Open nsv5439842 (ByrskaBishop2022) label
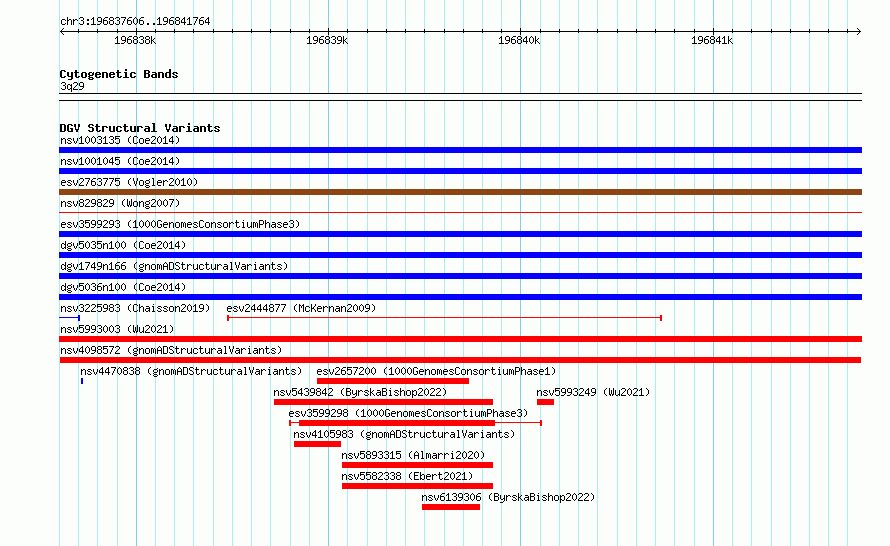Image resolution: width=890 pixels, height=546 pixels. (360, 392)
